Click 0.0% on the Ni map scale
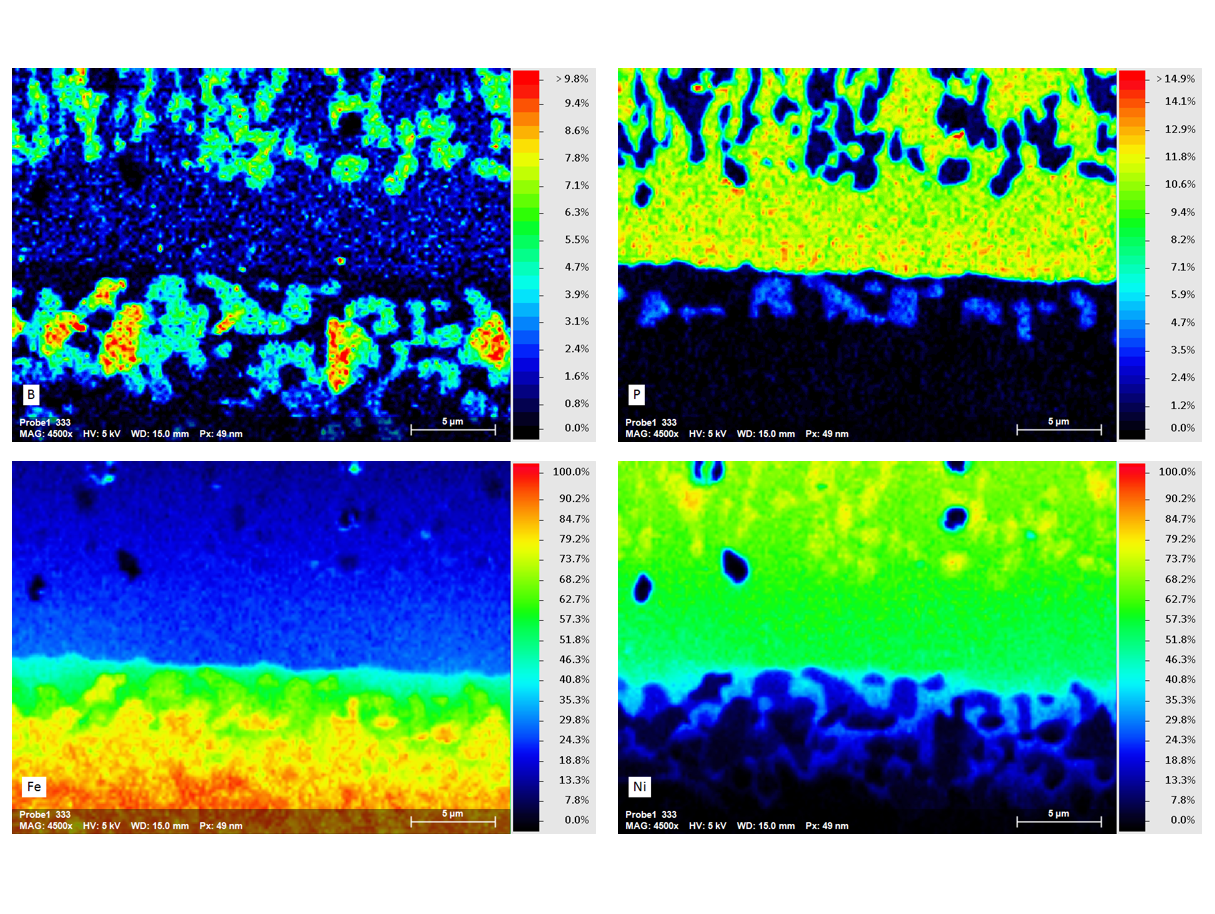This screenshot has width=1215, height=914. [x=1184, y=820]
